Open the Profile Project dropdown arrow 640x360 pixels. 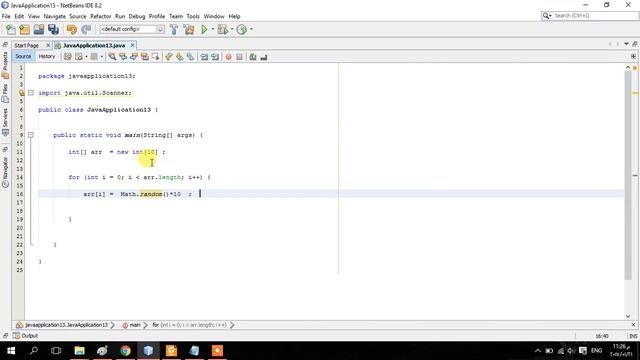coord(251,29)
